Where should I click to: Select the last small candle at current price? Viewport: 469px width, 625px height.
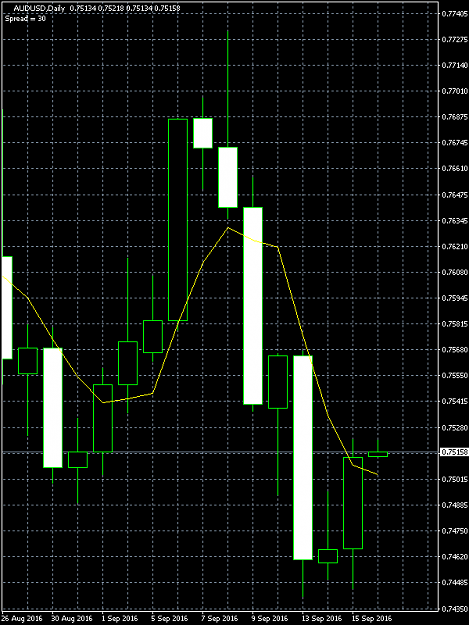pos(378,454)
